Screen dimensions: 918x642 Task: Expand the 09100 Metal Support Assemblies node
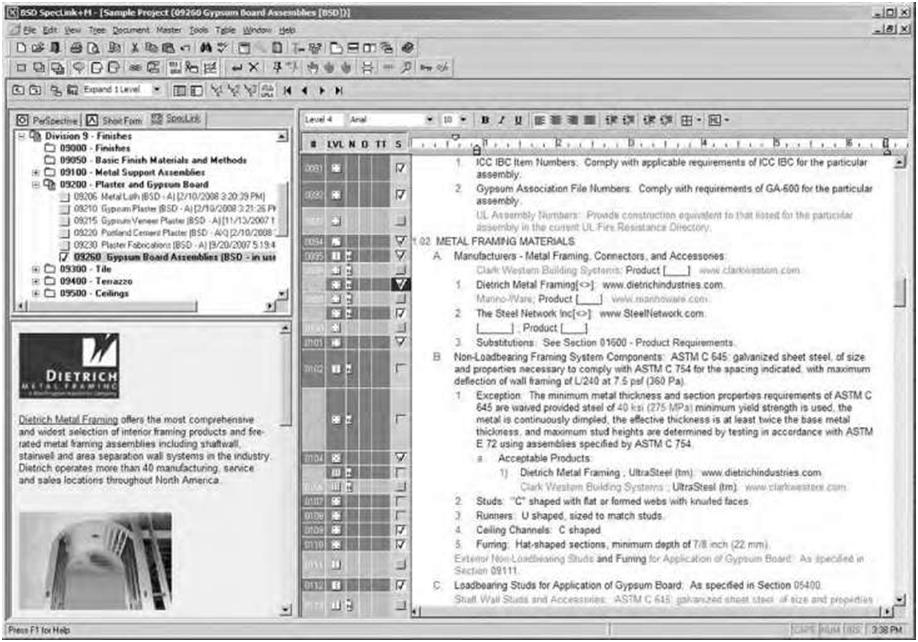pyautogui.click(x=36, y=172)
